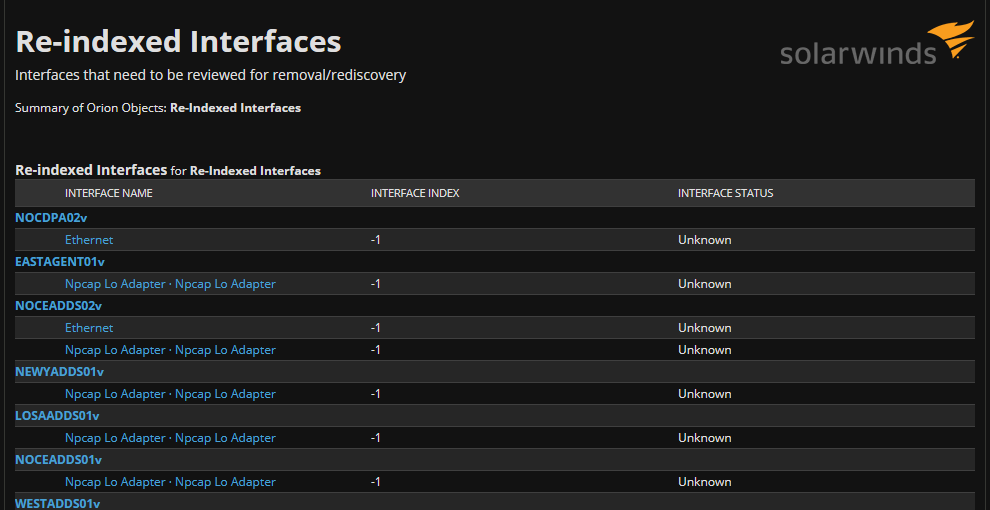Click the large Re-indexed Interfaces page title

click(179, 42)
